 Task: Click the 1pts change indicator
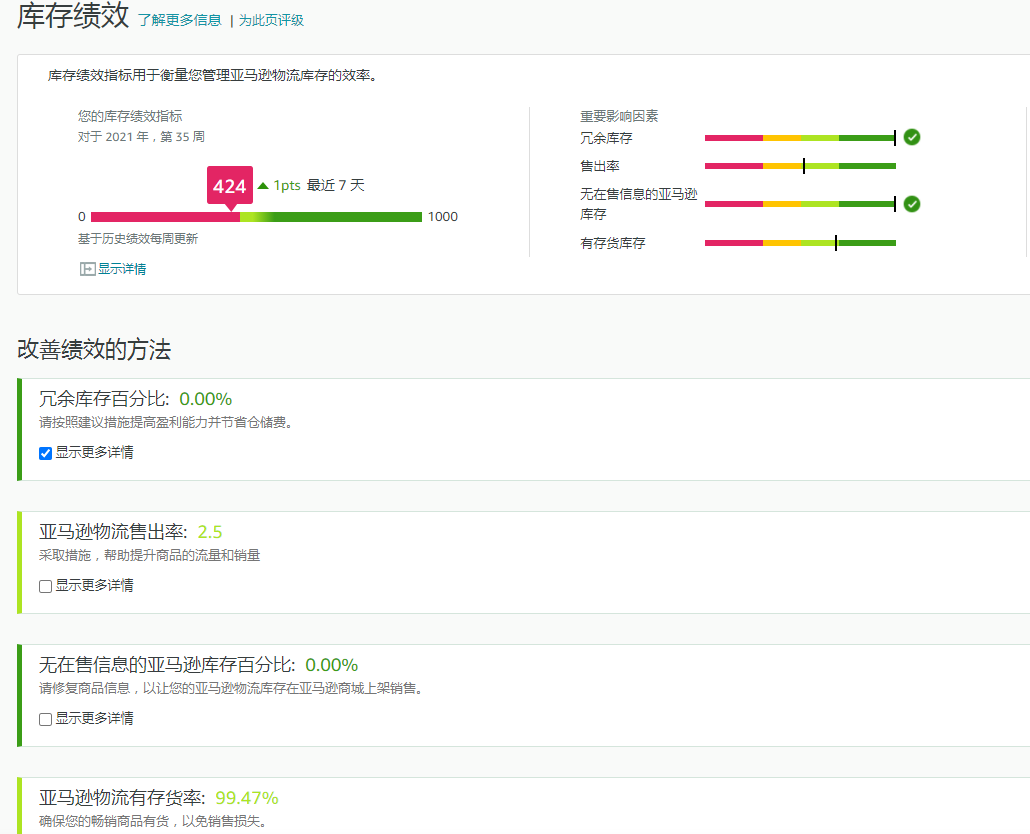pyautogui.click(x=287, y=186)
